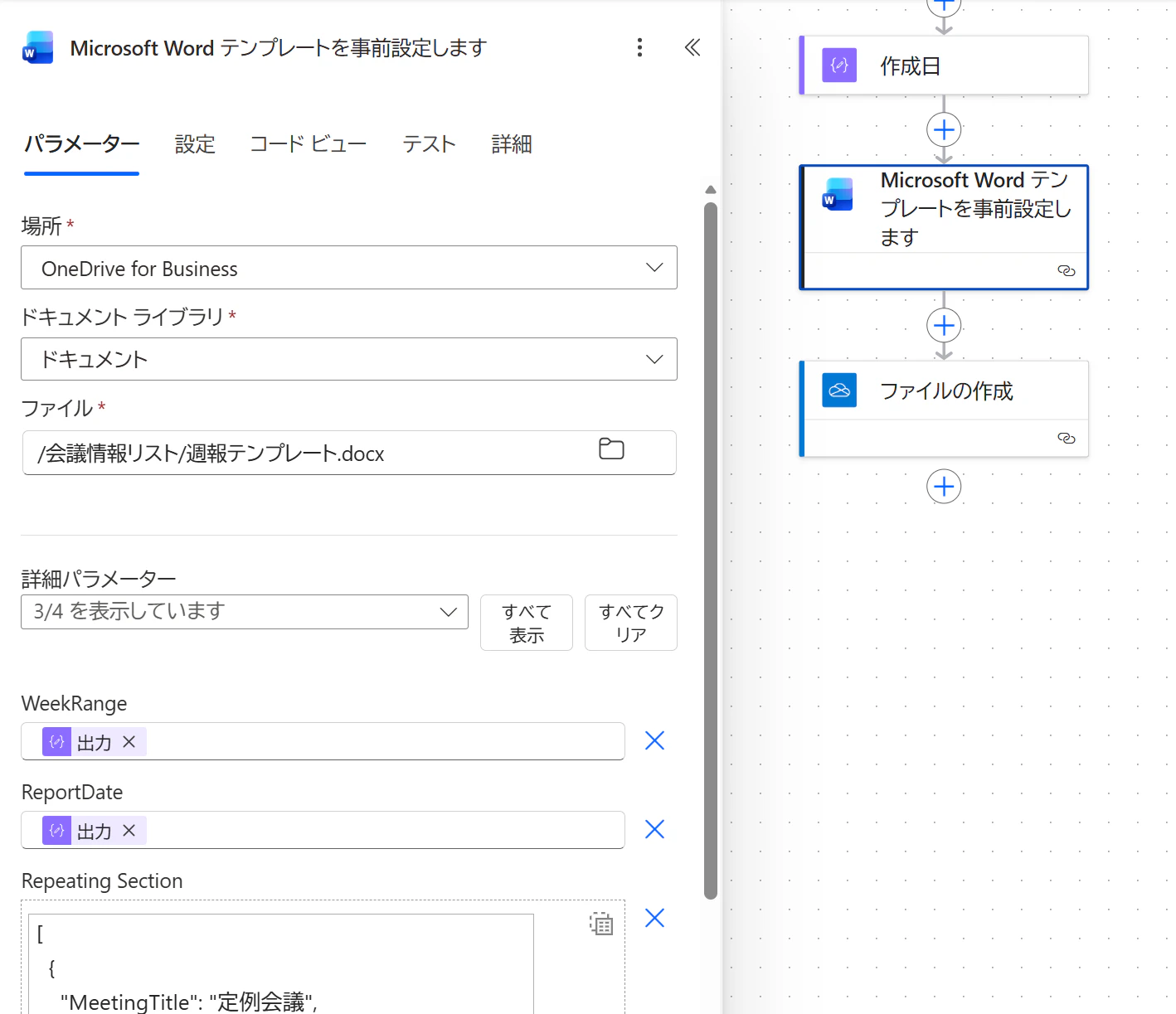The width and height of the screenshot is (1176, 1014).
Task: Select the 作成日 action card
Action: click(x=944, y=65)
